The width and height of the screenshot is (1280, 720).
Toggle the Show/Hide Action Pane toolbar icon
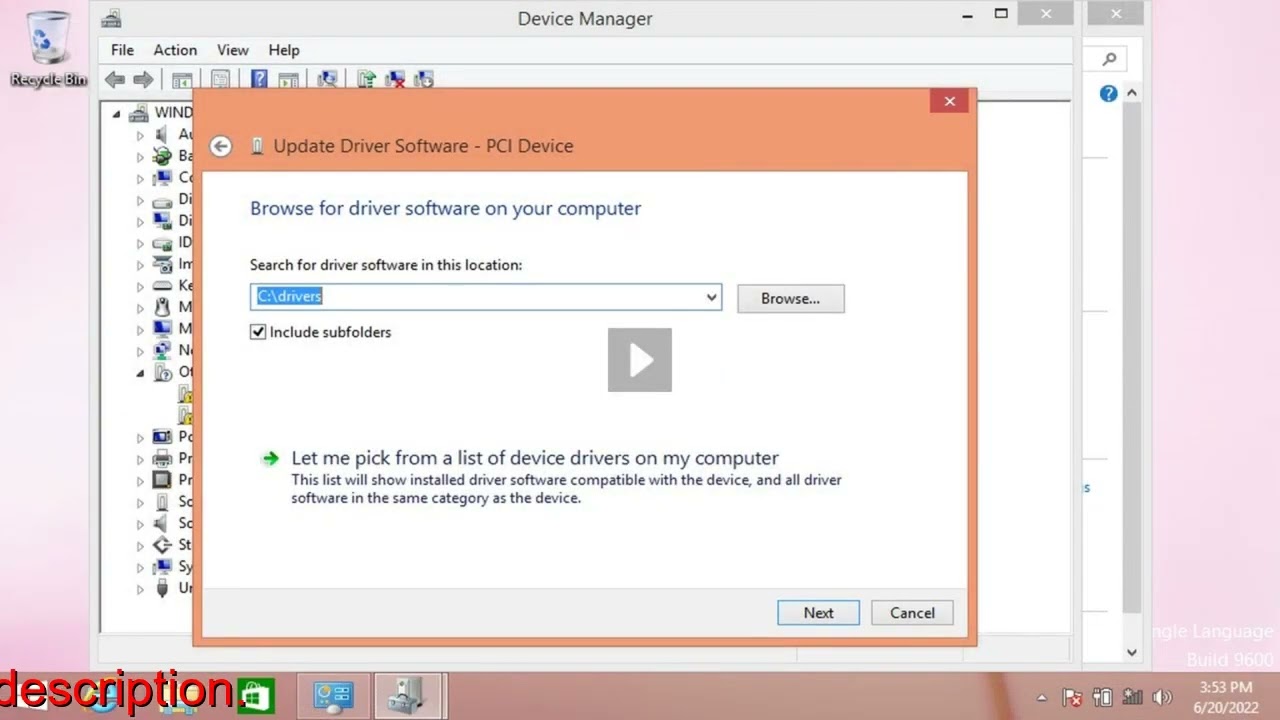[x=289, y=80]
